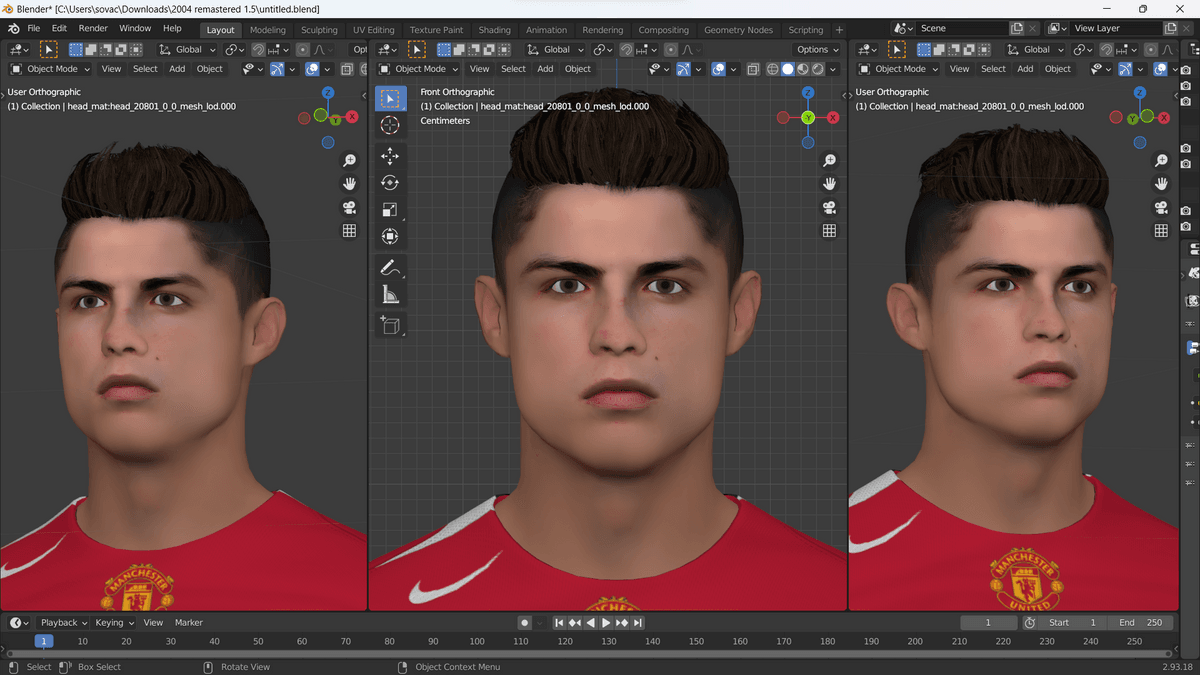Toggle X-ray in the center viewport header
Screen dimensions: 1200x675
click(754, 69)
